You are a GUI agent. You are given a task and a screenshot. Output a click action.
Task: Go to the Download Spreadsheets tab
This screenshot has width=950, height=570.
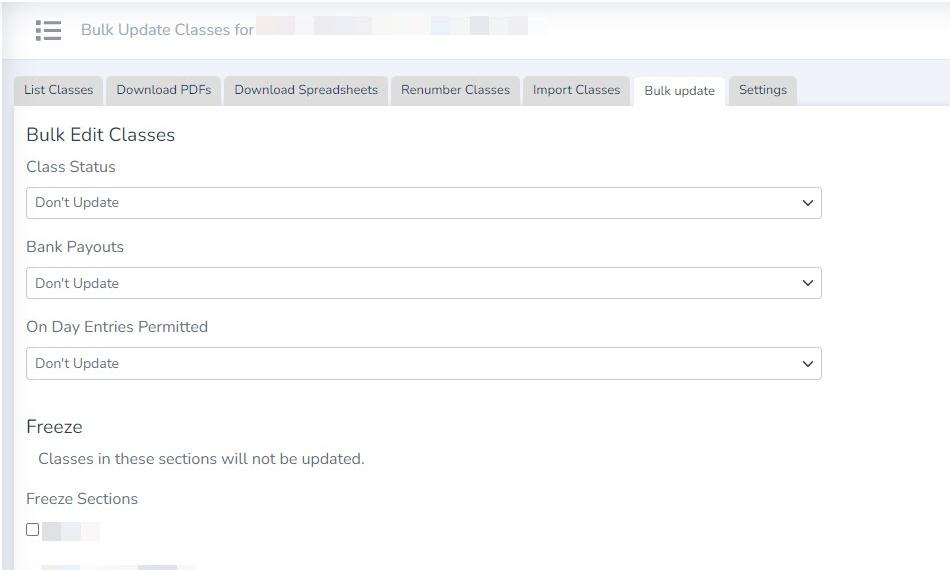[x=306, y=90]
